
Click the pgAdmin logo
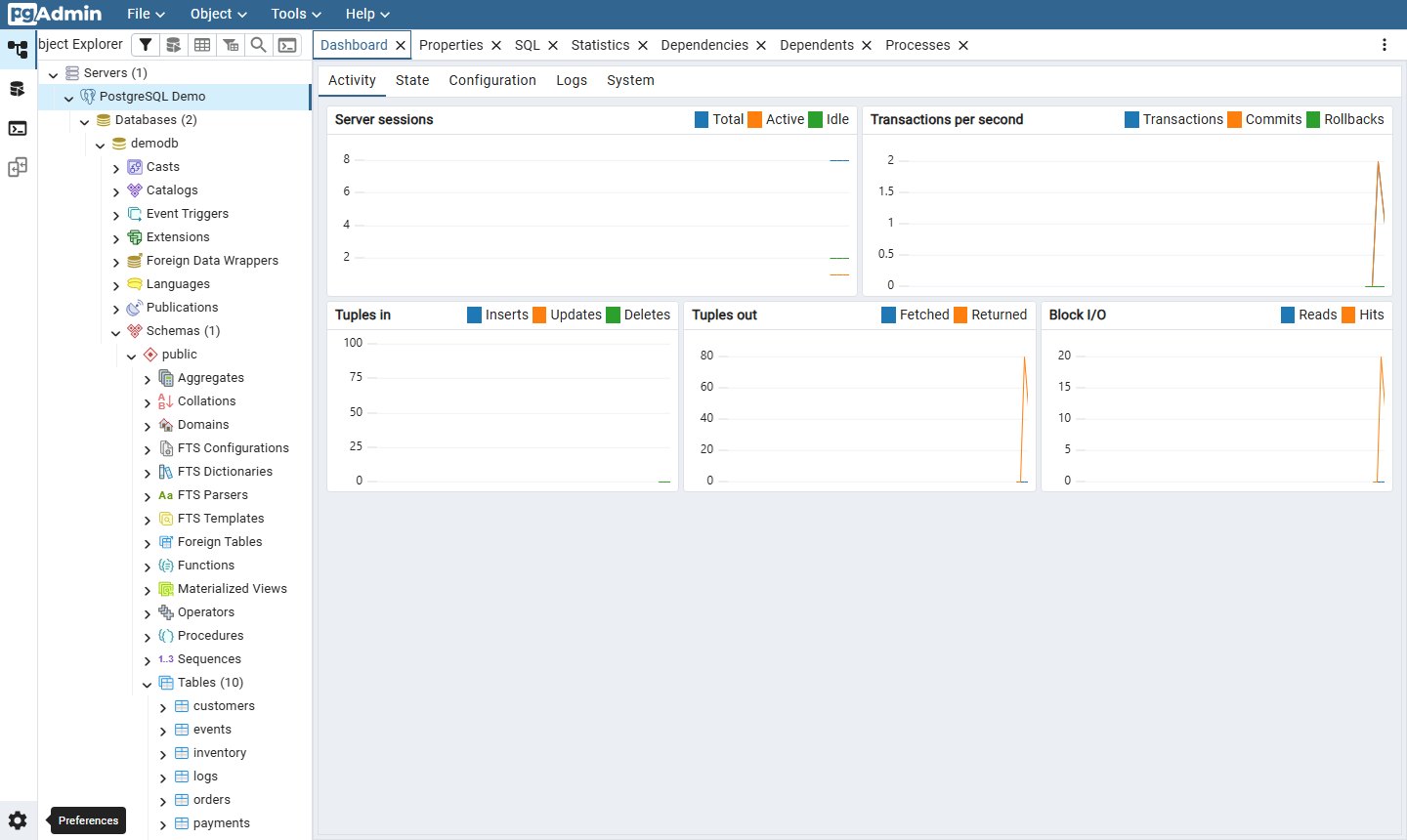55,14
